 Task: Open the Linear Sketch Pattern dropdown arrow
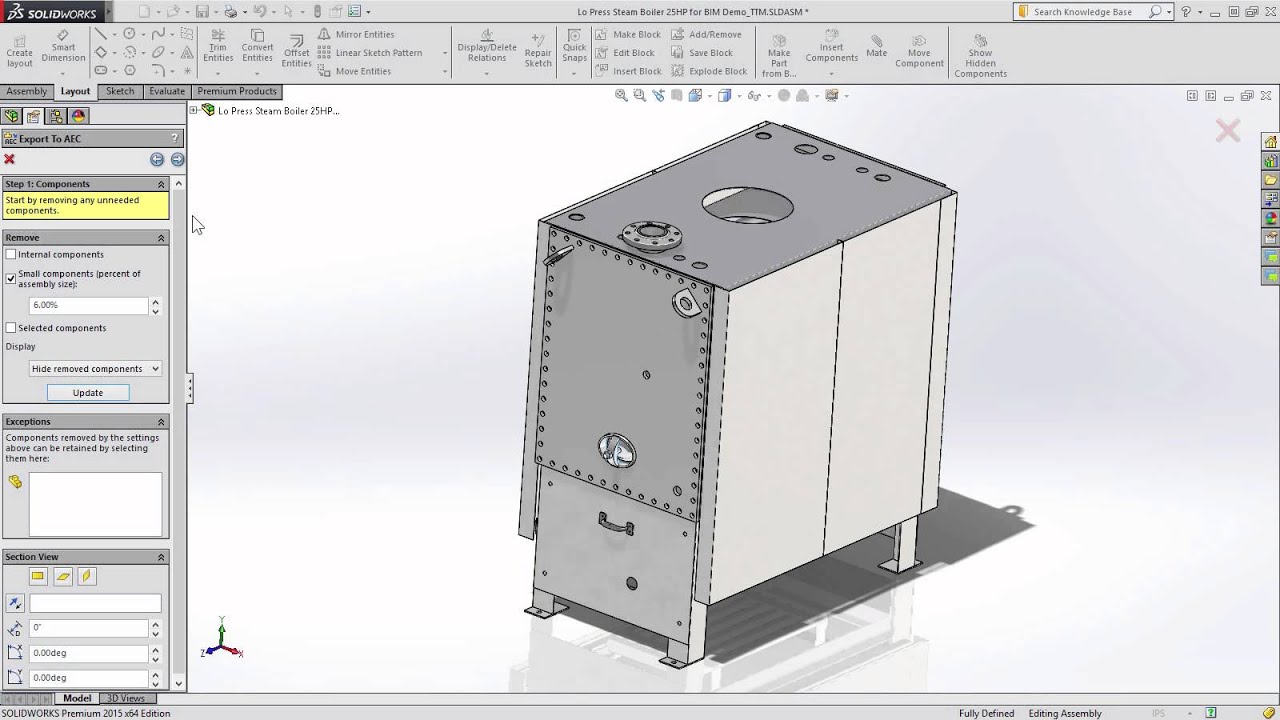coord(444,53)
